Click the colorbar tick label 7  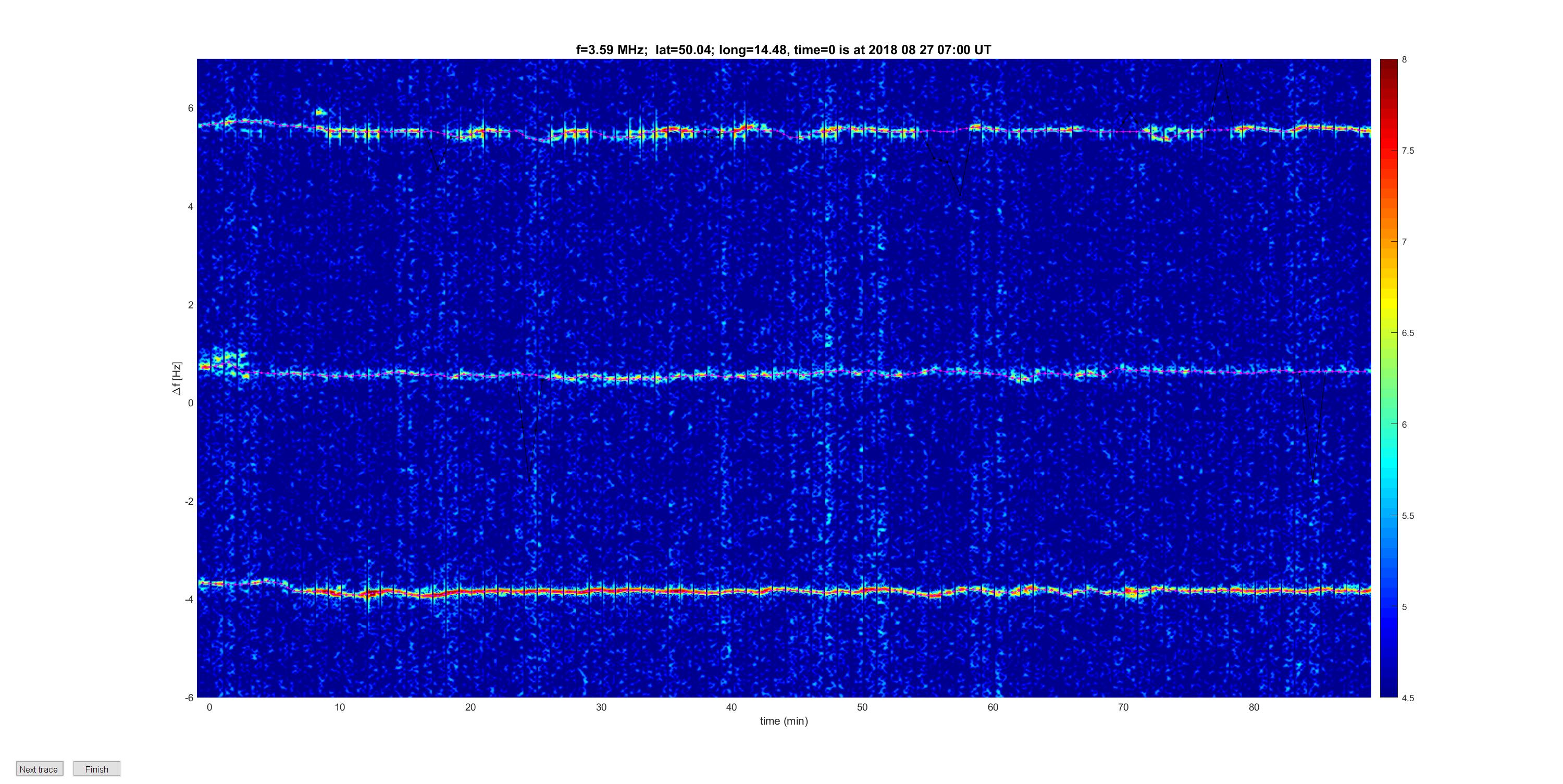pos(1404,242)
